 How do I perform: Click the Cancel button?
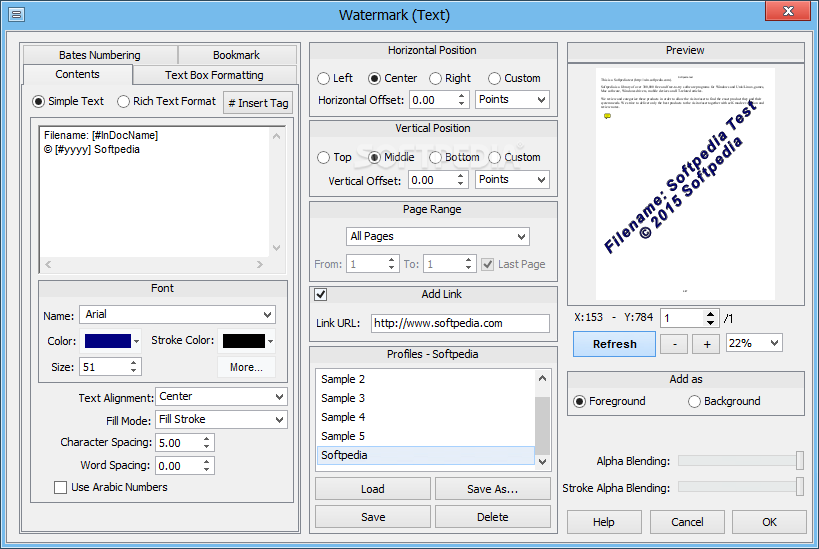687,522
